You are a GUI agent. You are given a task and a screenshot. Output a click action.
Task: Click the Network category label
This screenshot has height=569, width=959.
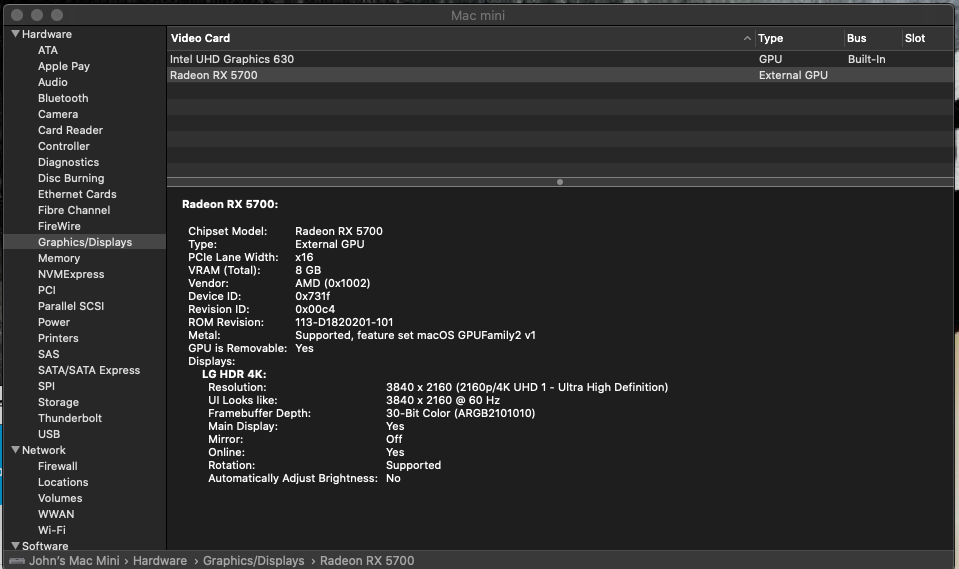[x=43, y=450]
